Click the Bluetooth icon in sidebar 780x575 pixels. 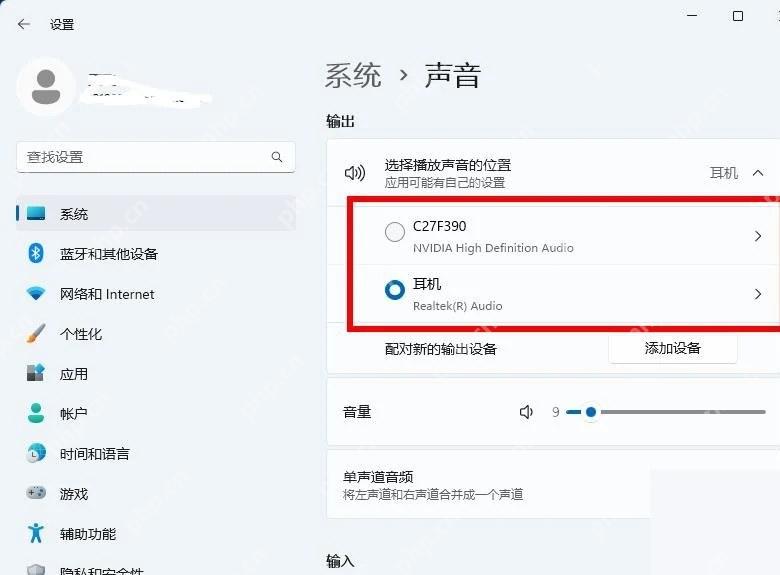coord(36,254)
